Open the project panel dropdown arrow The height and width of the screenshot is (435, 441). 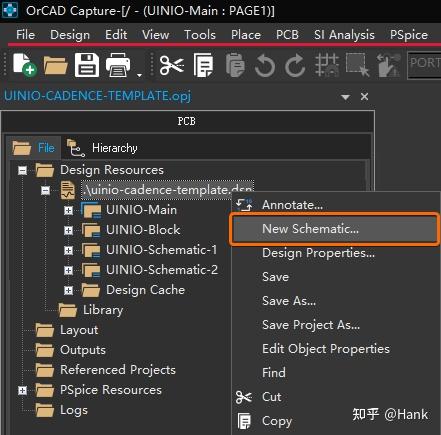coord(346,97)
